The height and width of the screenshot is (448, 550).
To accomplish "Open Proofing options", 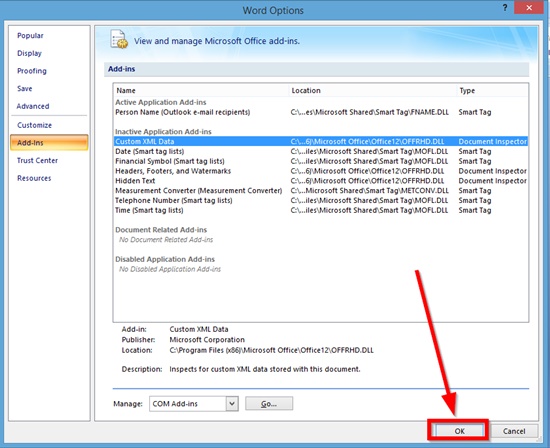I will tap(32, 71).
